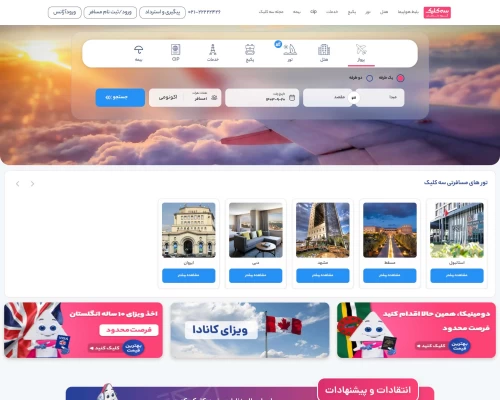Viewport: 500px width, 400px height.
Task: Open the insurance umbrella icon tab
Action: (139, 53)
